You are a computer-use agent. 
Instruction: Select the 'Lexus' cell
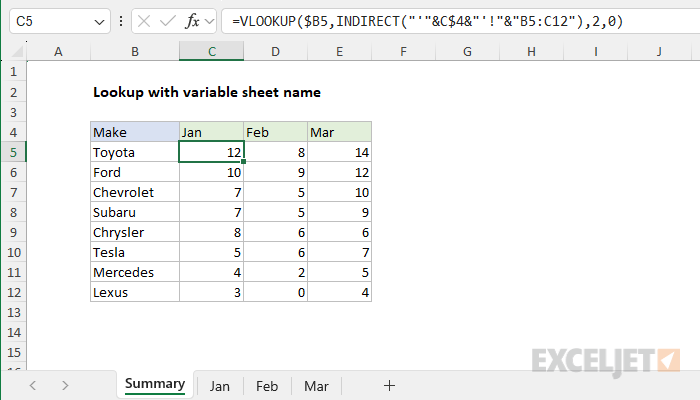coord(135,292)
